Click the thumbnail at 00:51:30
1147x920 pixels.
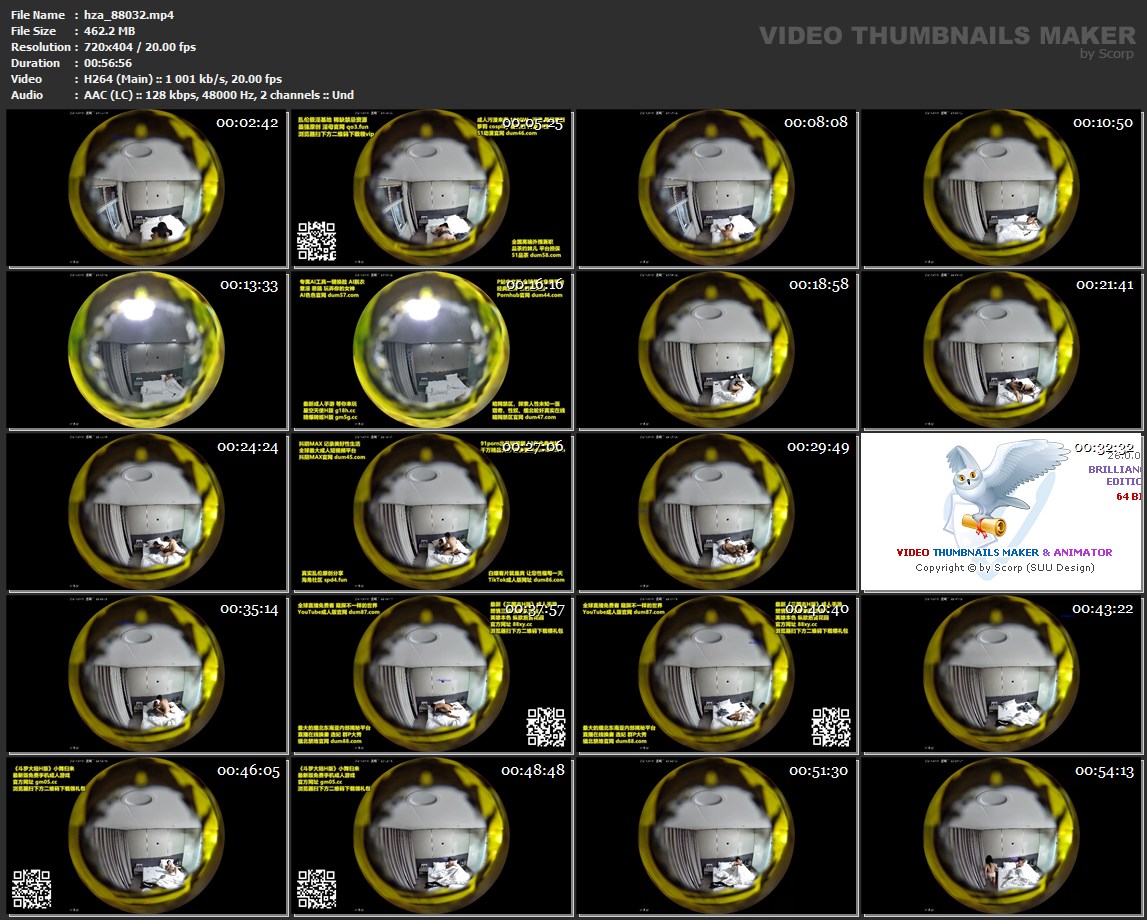(x=717, y=836)
